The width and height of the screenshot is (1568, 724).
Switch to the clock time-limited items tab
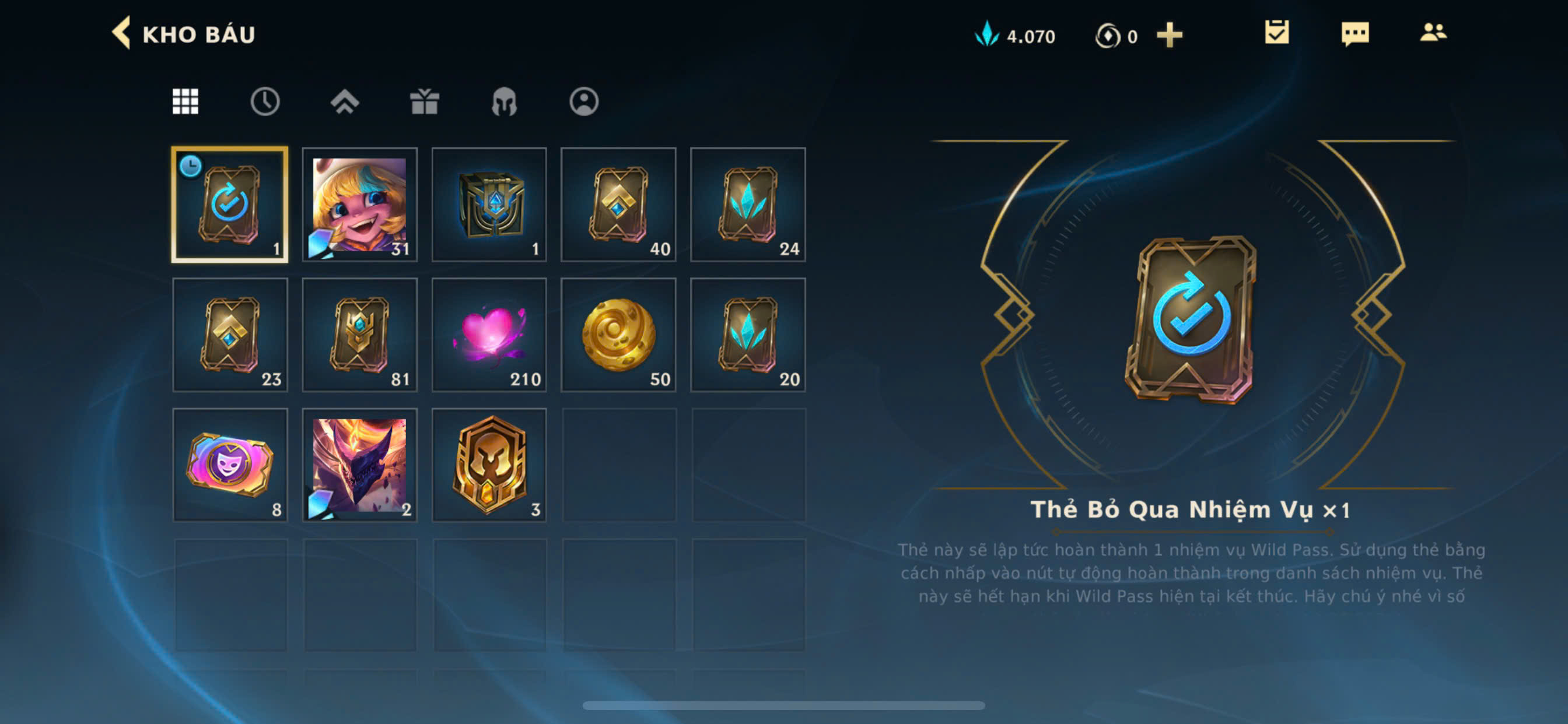point(265,101)
